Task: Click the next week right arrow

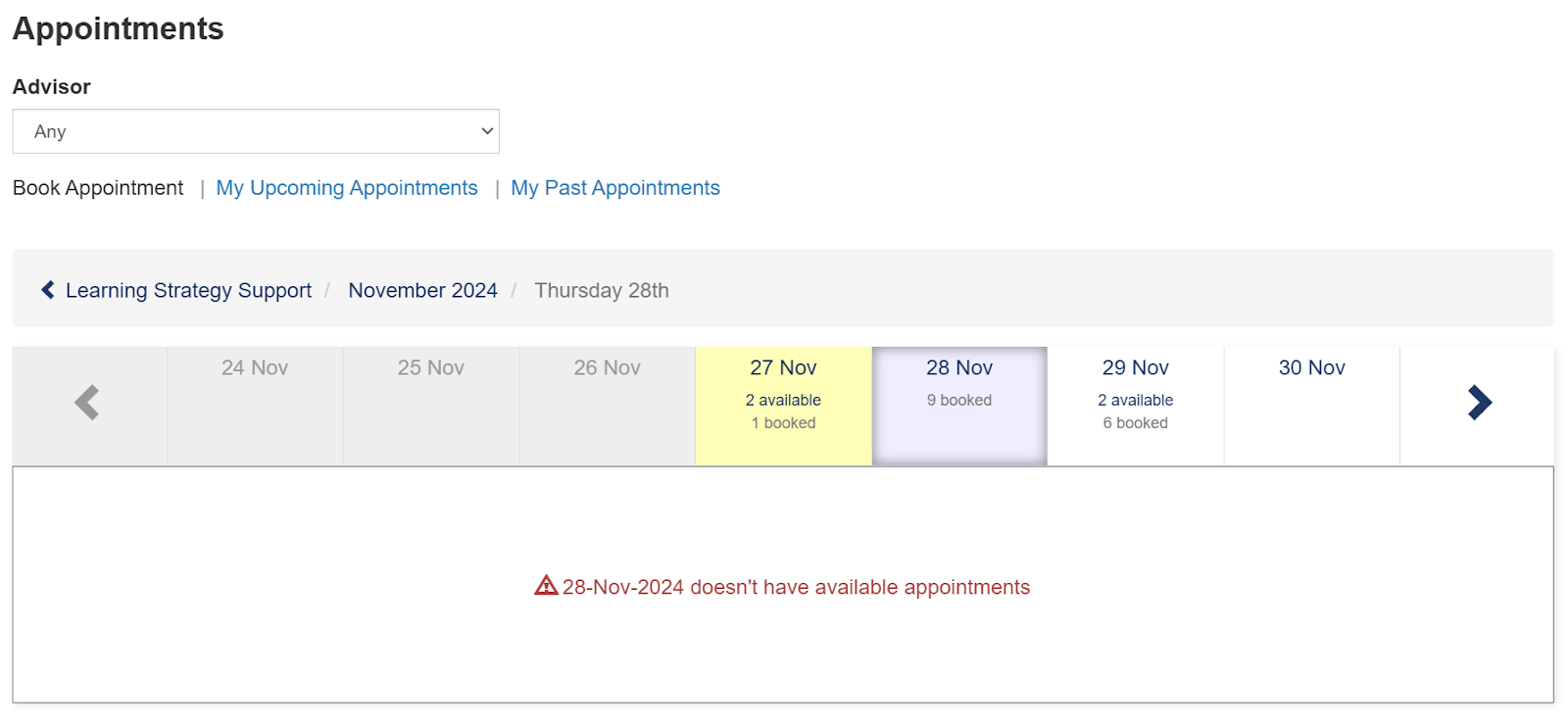Action: [1479, 403]
